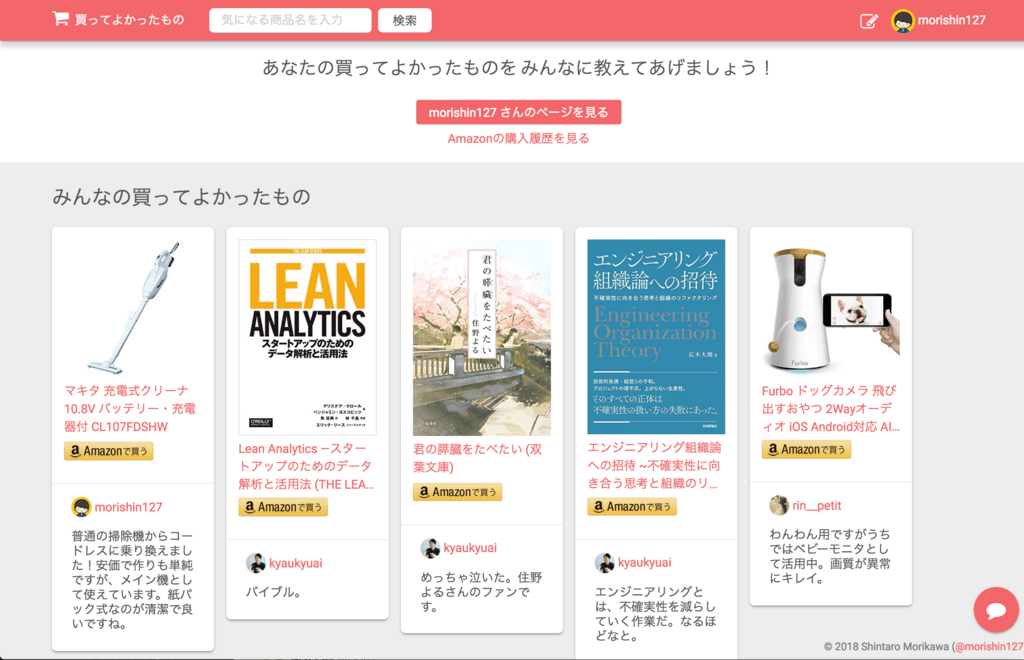The height and width of the screenshot is (660, 1024).
Task: Open the kyaukyuai username on the エンジニアリング組織論 card
Action: [x=645, y=563]
